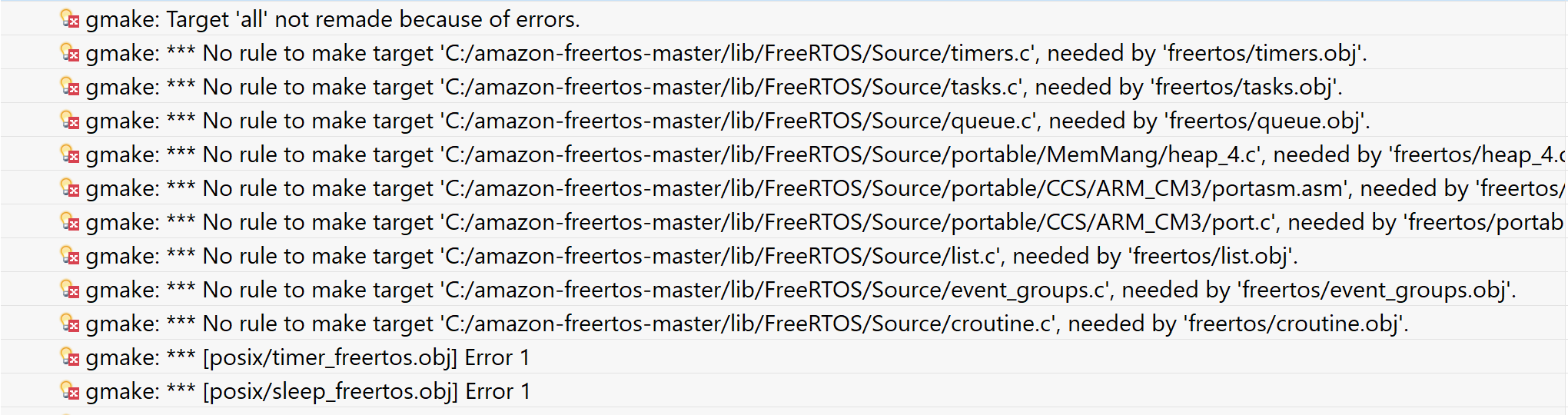Select the timers.c missing rule error text
The height and width of the screenshot is (415, 1568).
coord(726,53)
